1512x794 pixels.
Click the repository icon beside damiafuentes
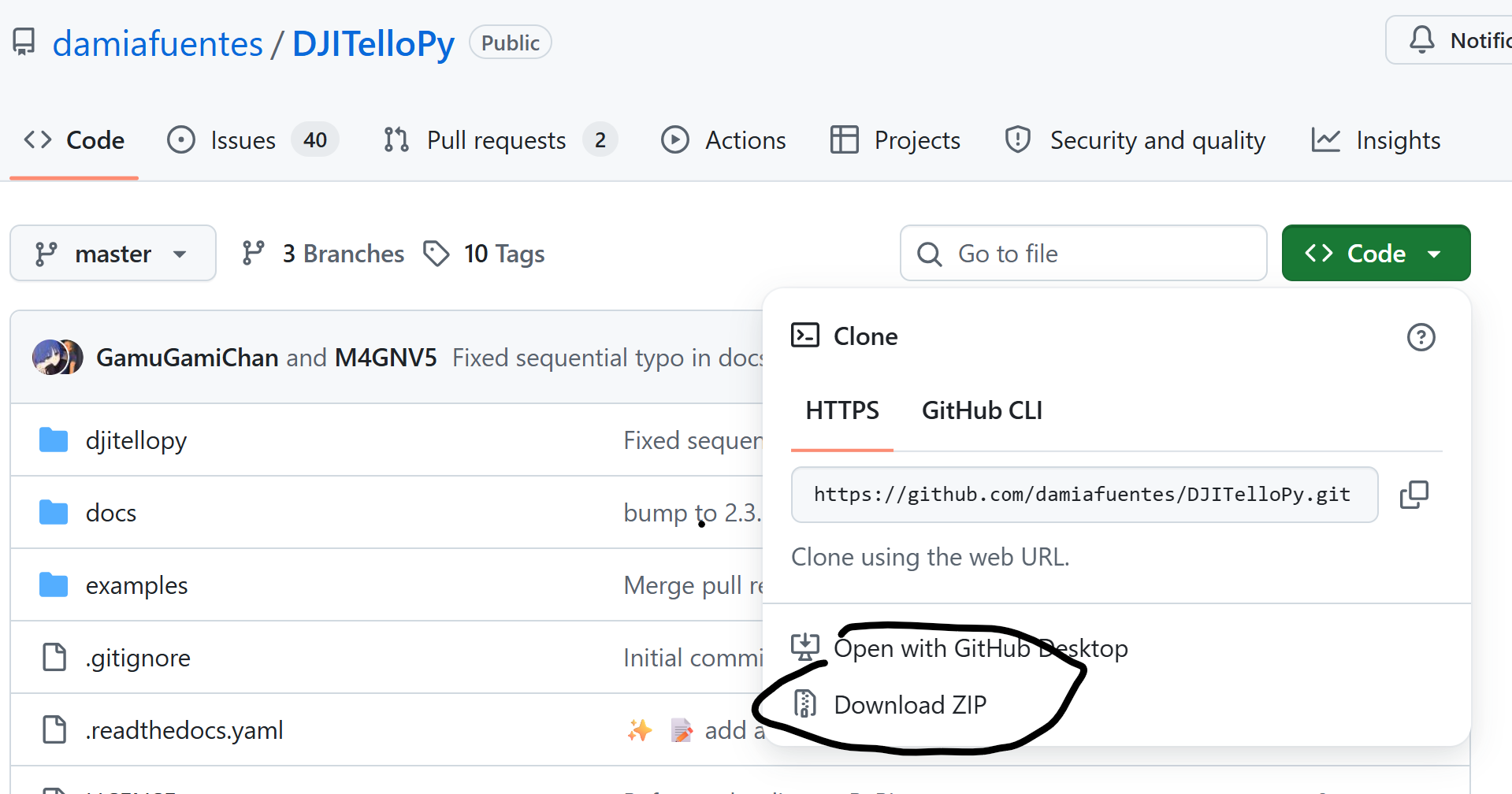24,42
